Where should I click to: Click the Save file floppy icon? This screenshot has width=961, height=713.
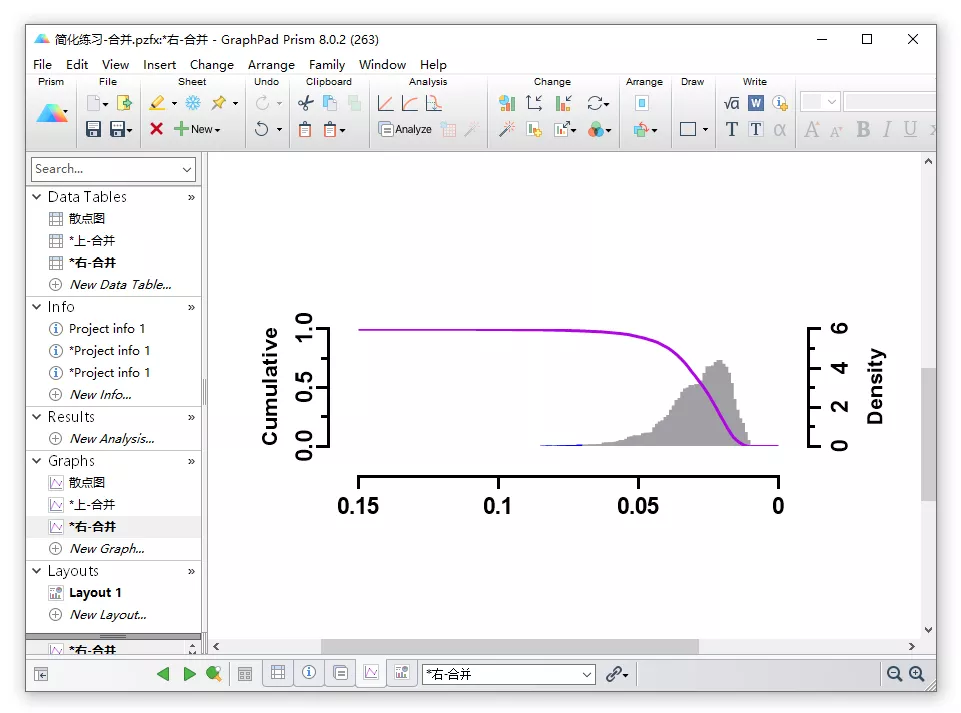[93, 129]
